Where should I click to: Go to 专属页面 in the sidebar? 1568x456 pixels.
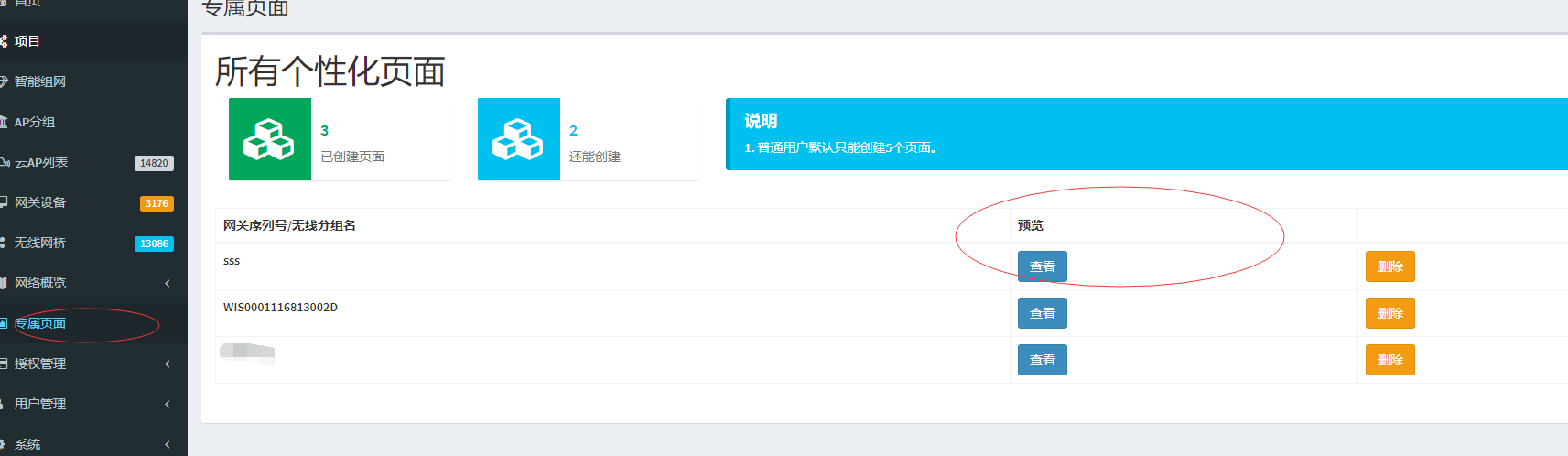click(40, 323)
